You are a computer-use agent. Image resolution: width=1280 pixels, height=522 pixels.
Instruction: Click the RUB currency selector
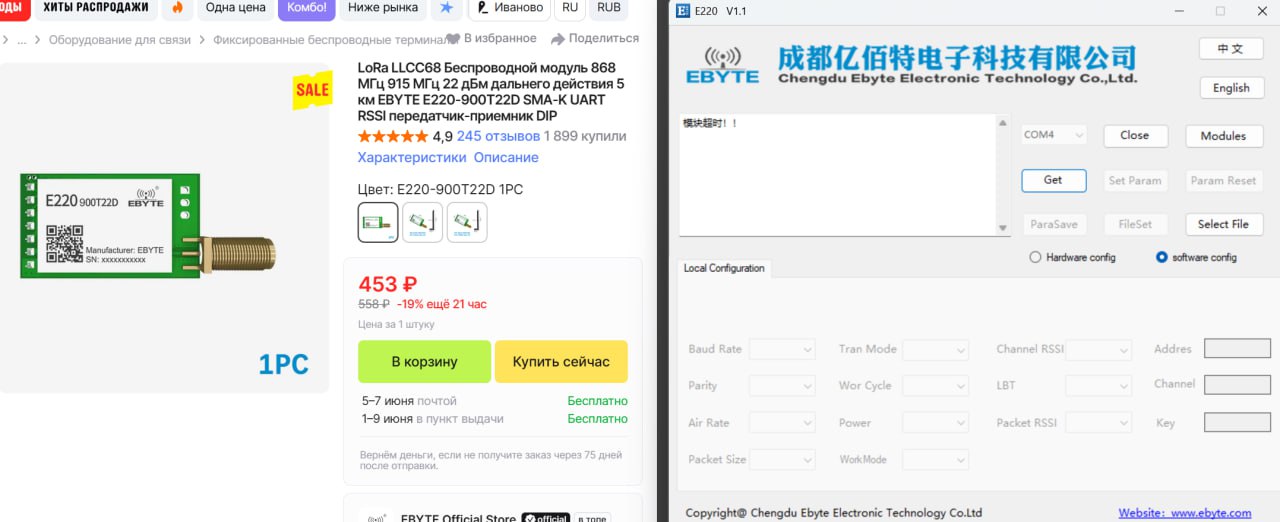(608, 7)
